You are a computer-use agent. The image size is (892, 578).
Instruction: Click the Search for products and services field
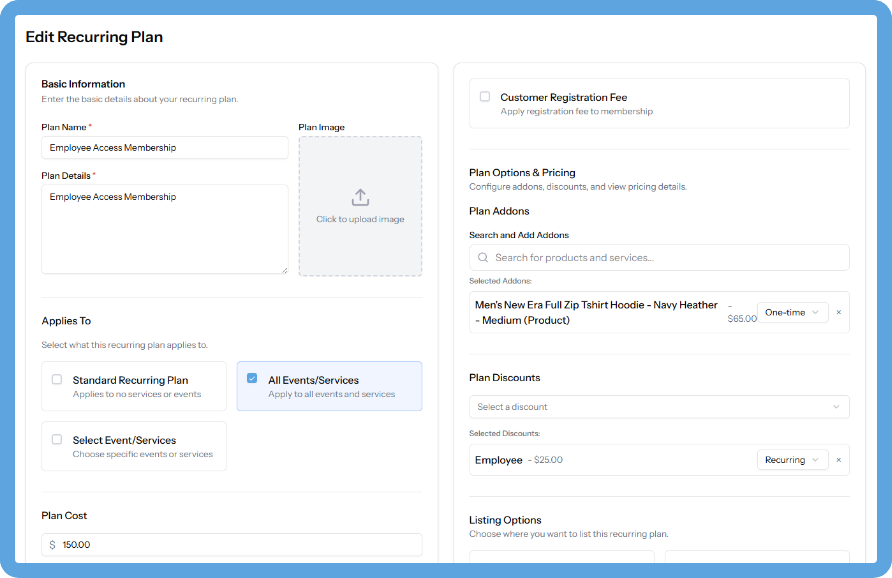click(659, 257)
